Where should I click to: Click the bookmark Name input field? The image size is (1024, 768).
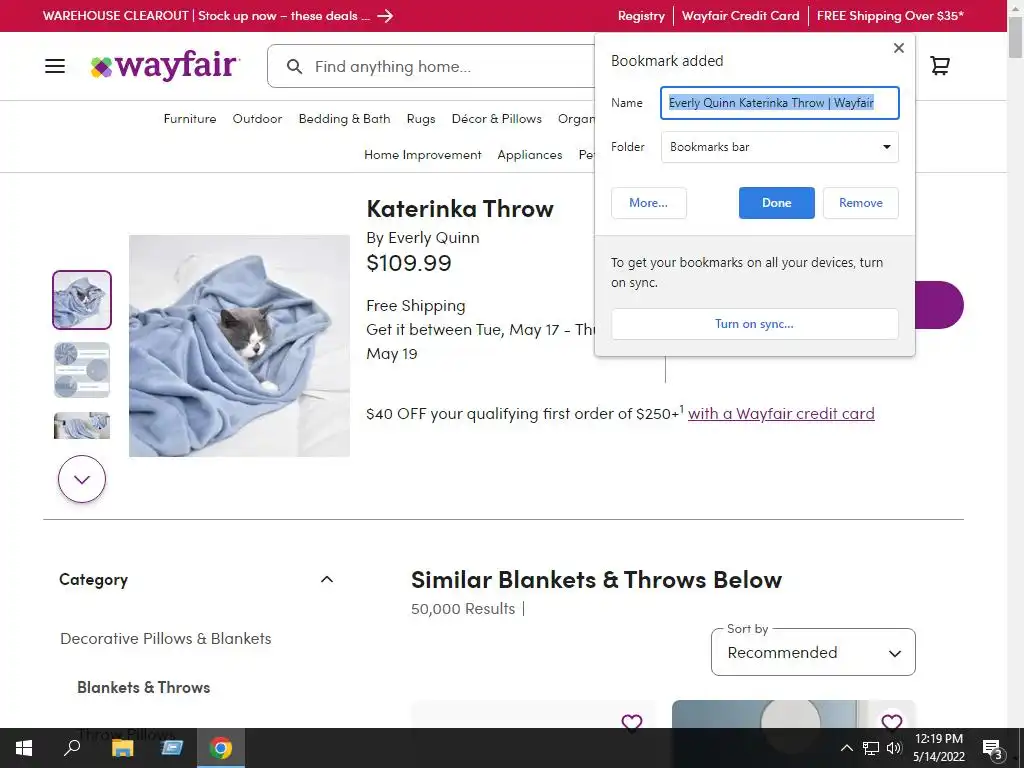tap(780, 103)
